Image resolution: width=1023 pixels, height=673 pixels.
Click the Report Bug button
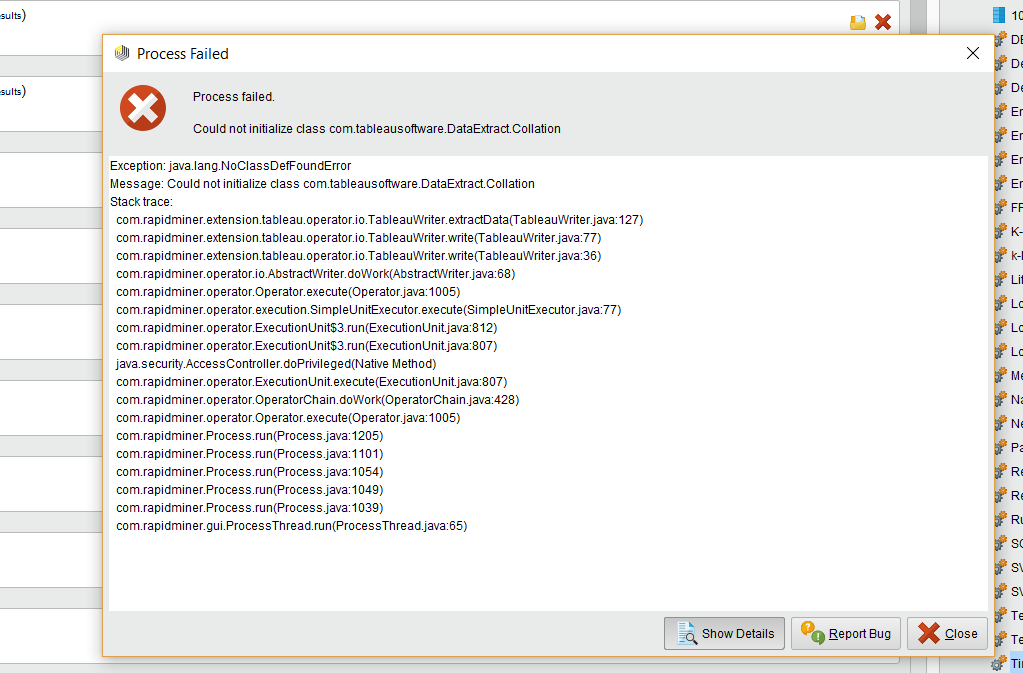(x=845, y=633)
